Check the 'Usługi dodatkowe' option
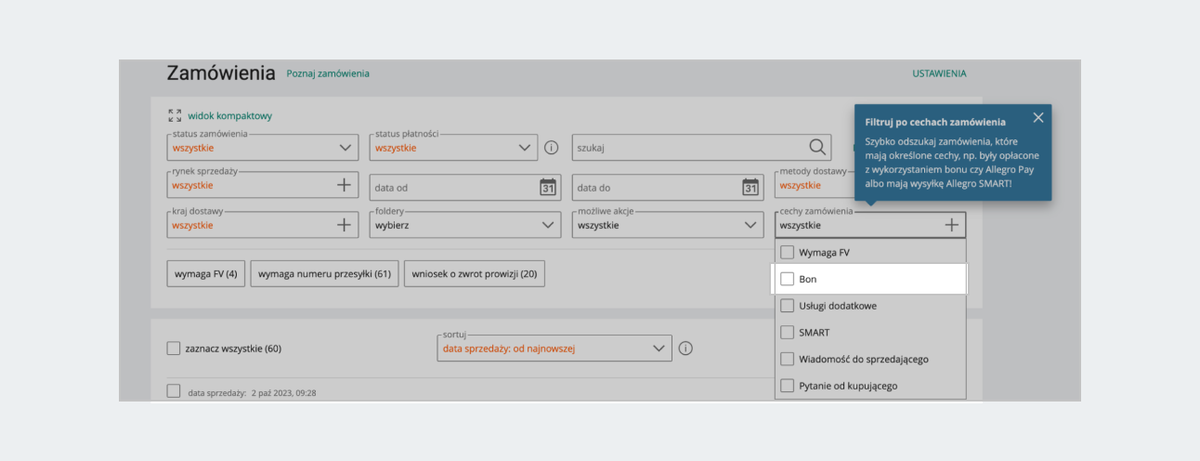Screen dimensions: 1200x461 click(787, 305)
